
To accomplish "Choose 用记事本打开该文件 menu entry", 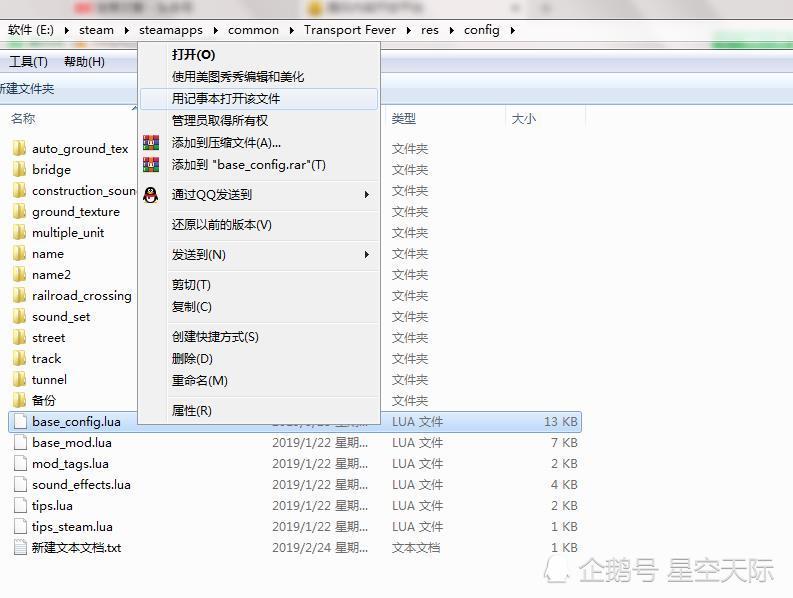I will pos(259,99).
